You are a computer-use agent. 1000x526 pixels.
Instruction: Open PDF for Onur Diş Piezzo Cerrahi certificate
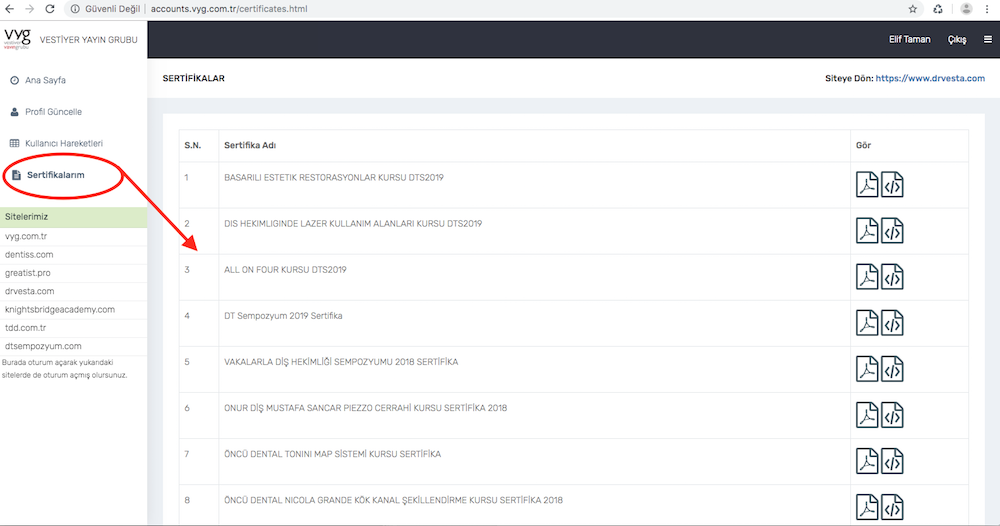pyautogui.click(x=867, y=415)
